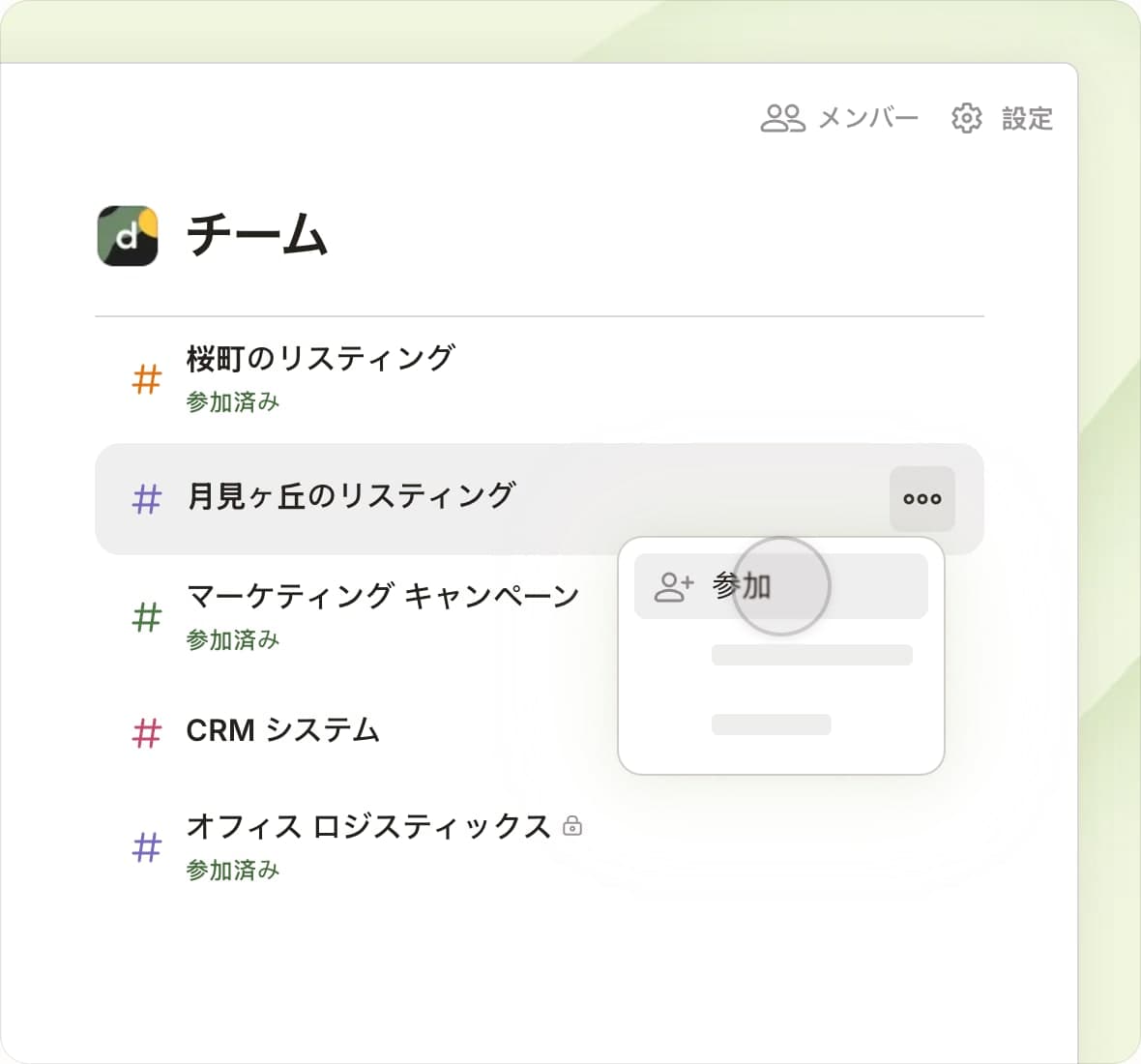This screenshot has height=1064, width=1141.
Task: Click the team workspace logo
Action: point(128,235)
